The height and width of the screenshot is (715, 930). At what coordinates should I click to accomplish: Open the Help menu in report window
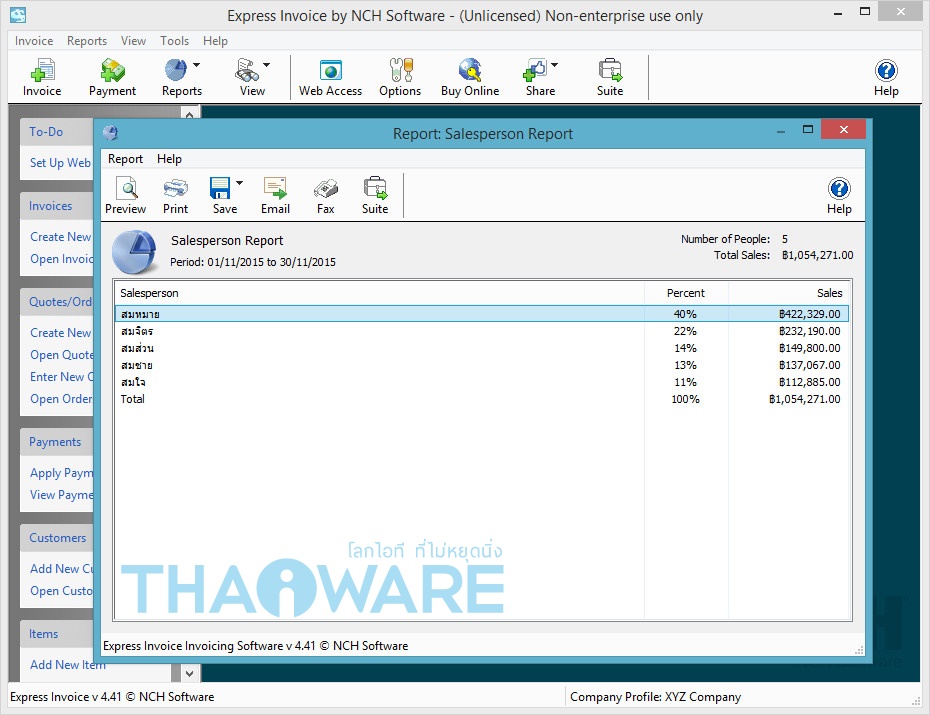click(169, 159)
